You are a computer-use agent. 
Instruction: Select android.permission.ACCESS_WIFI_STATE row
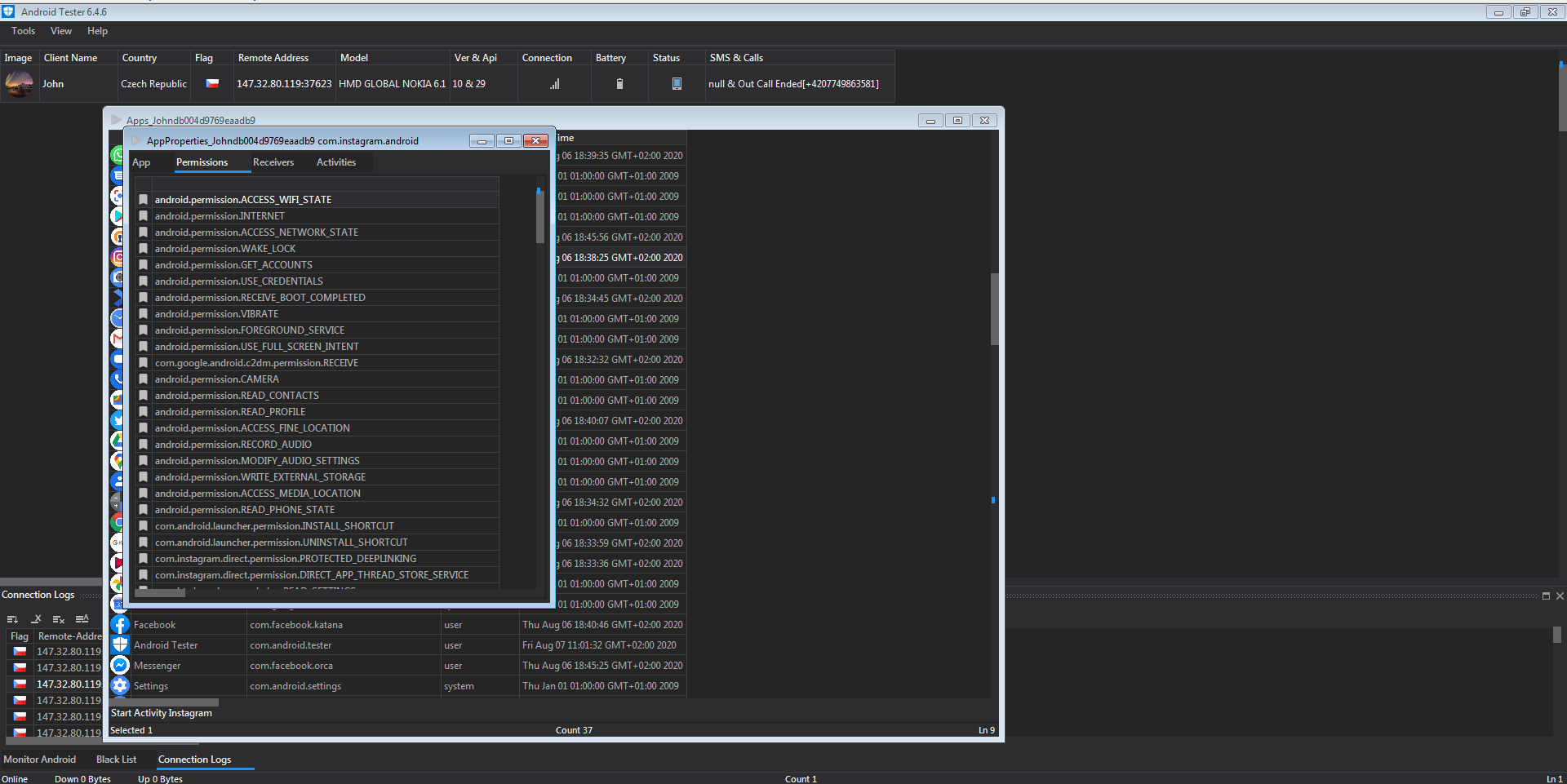[x=317, y=200]
